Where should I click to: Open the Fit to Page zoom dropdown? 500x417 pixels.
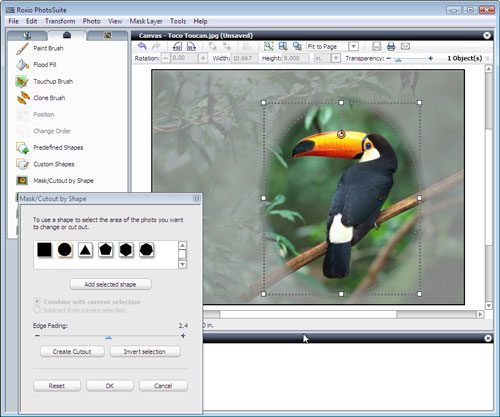tap(354, 46)
